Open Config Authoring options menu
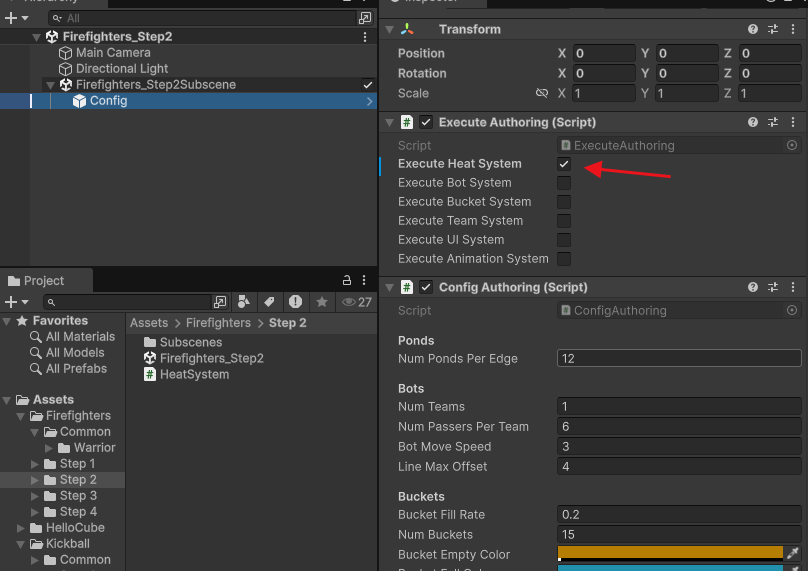The width and height of the screenshot is (808, 571). click(793, 287)
